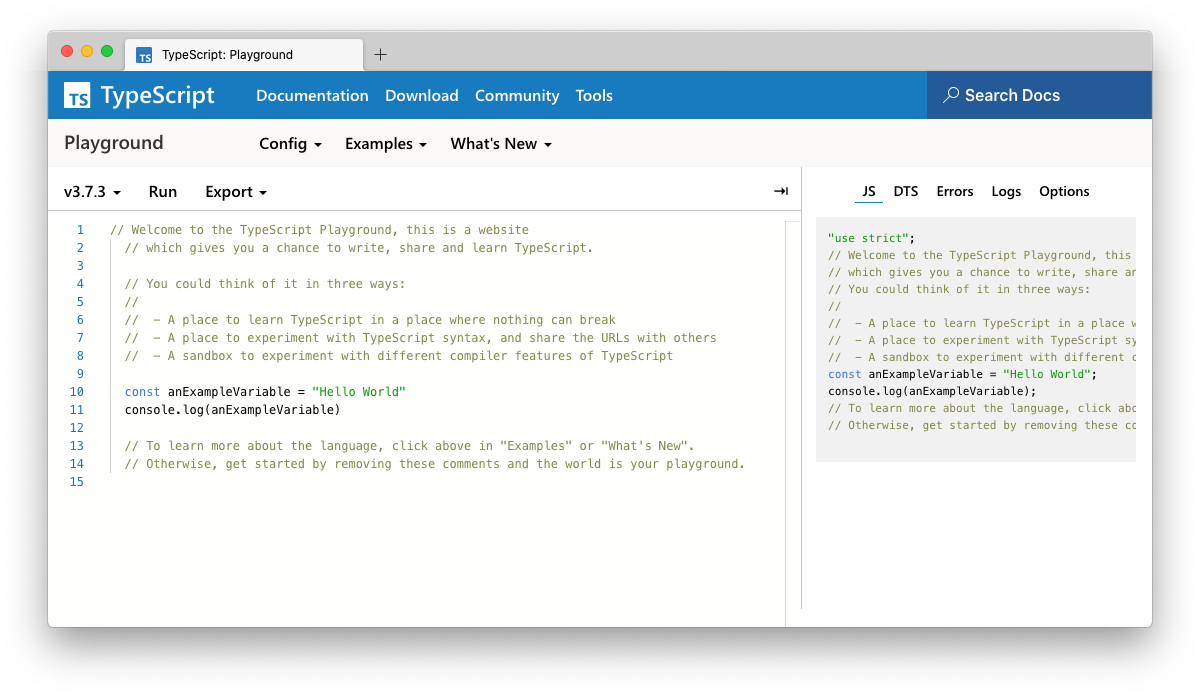Open a new browser tab with the plus icon
The image size is (1200, 694).
pyautogui.click(x=380, y=55)
